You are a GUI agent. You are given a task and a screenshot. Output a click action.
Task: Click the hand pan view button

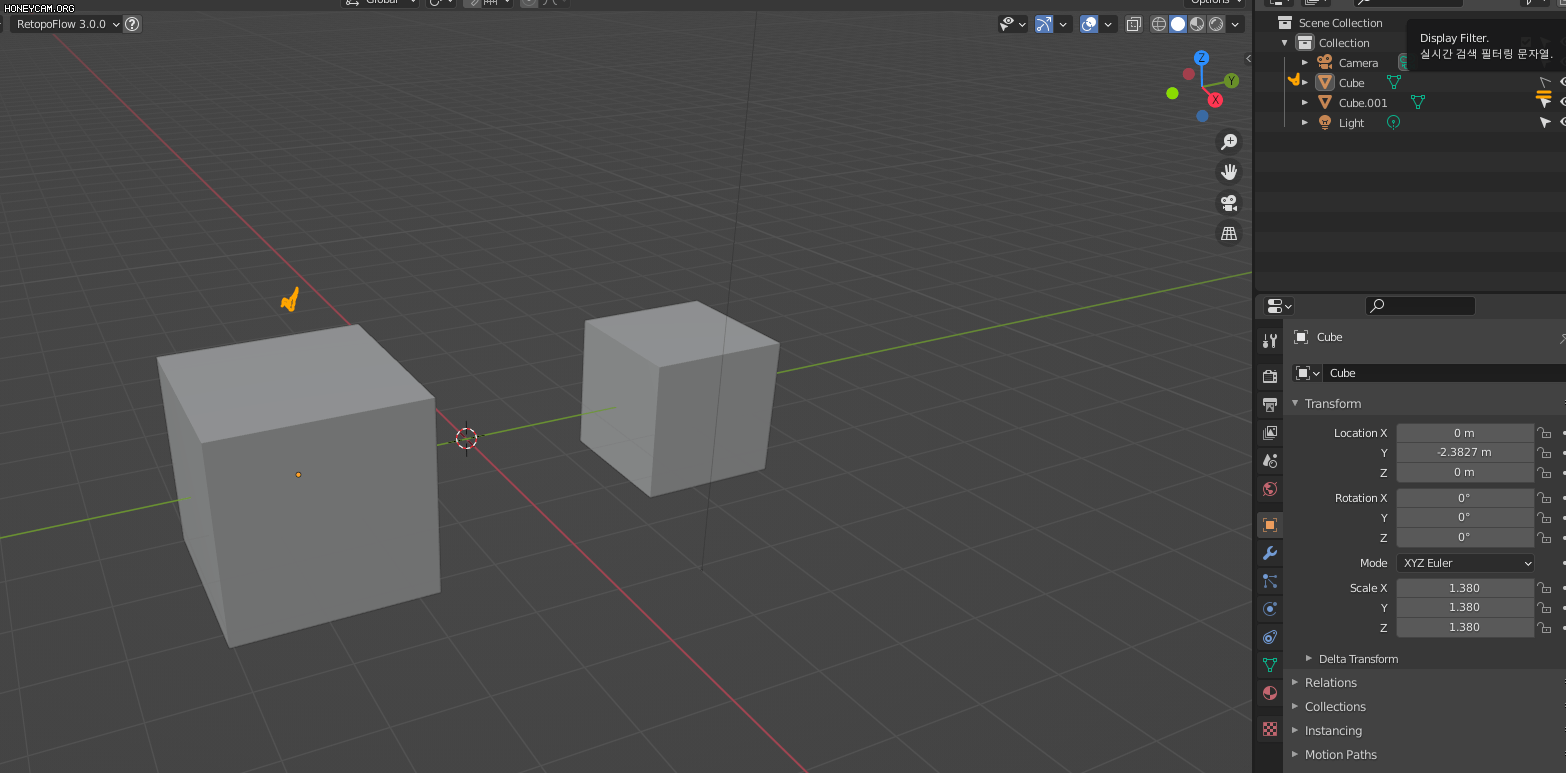tap(1229, 172)
